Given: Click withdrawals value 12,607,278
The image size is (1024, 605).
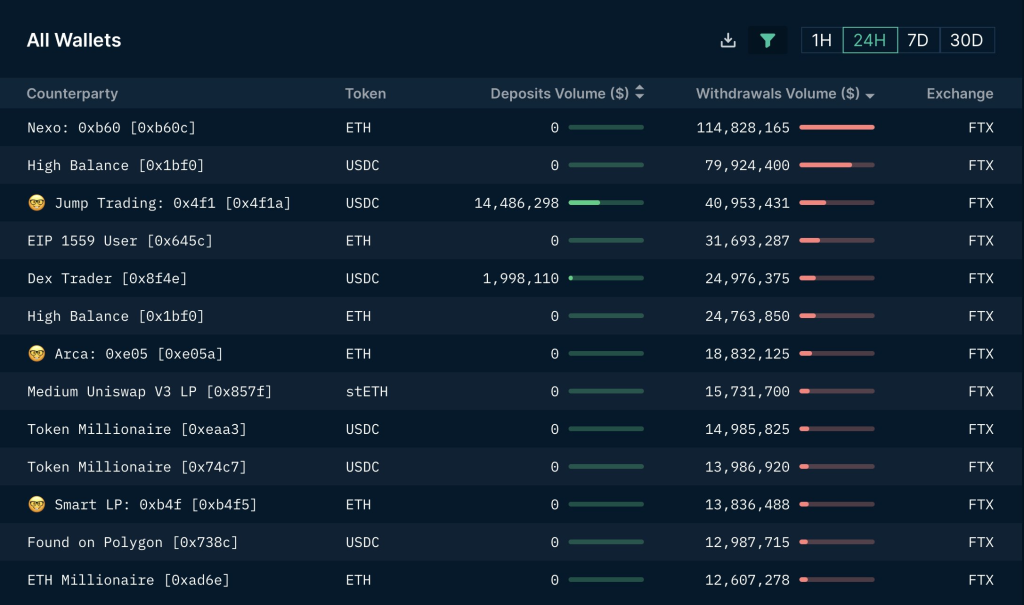Looking at the screenshot, I should click(747, 580).
